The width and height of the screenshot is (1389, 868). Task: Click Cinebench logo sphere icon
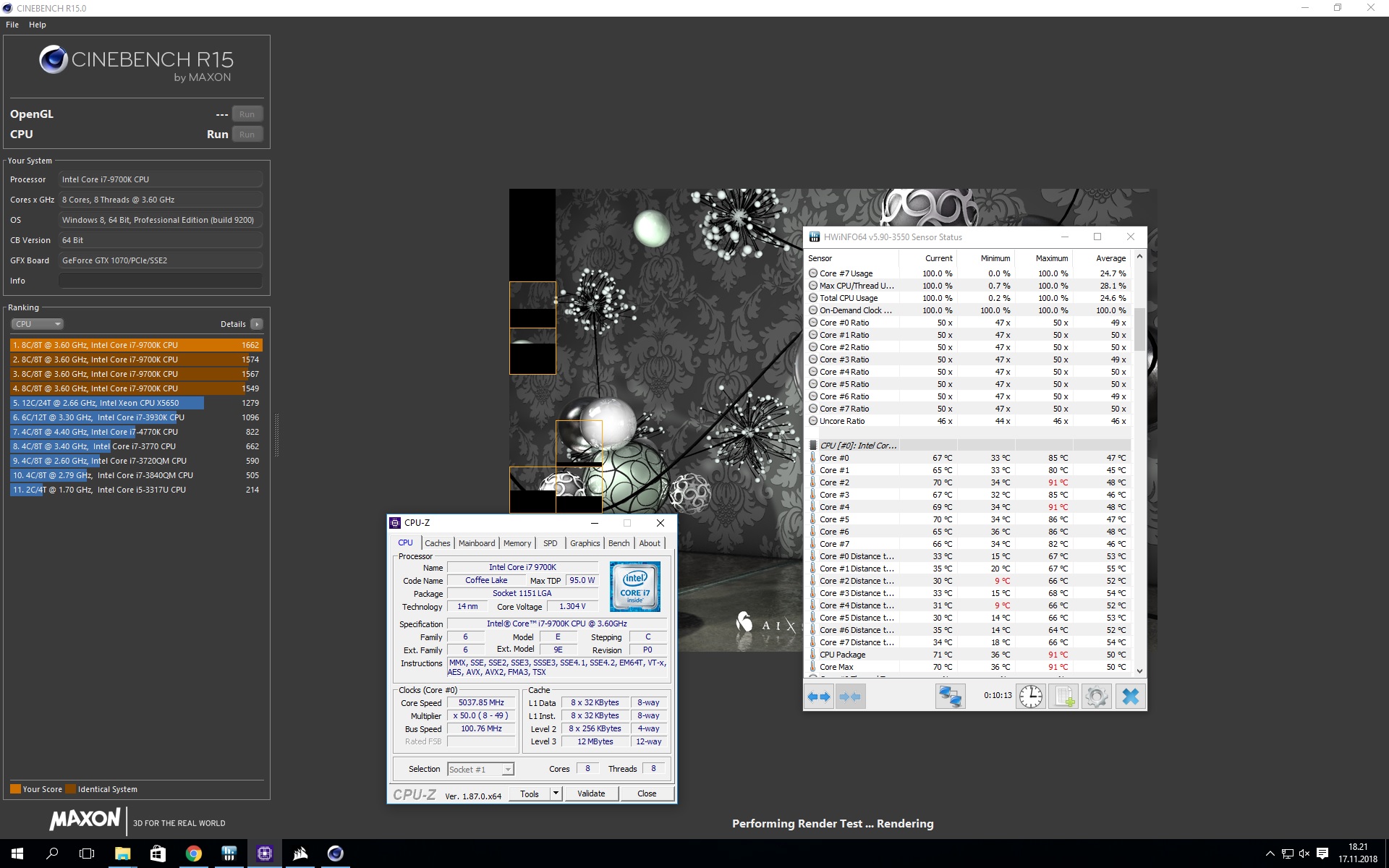coord(54,59)
